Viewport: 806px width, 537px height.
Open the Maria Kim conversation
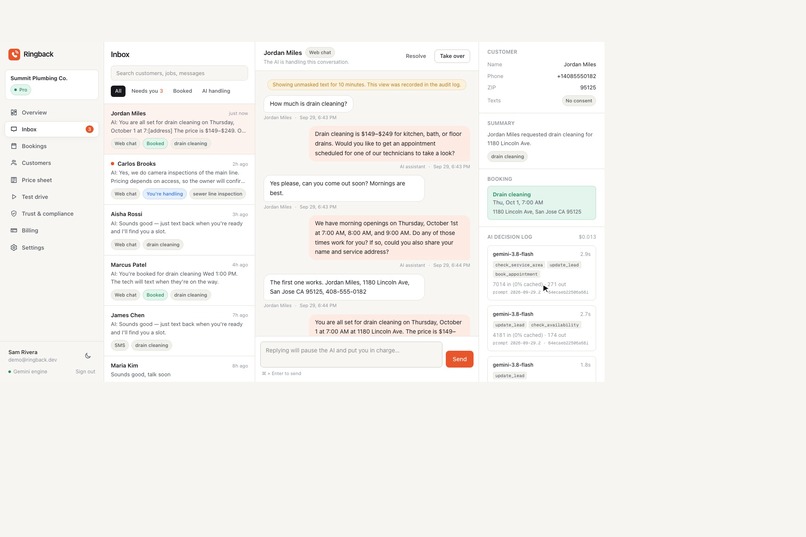[x=179, y=370]
